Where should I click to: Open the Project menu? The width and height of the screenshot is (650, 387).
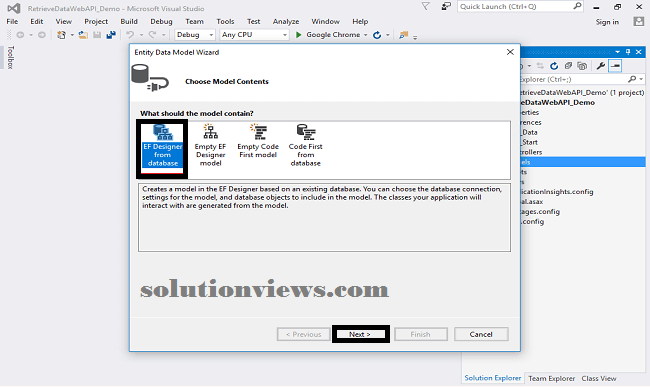point(96,22)
